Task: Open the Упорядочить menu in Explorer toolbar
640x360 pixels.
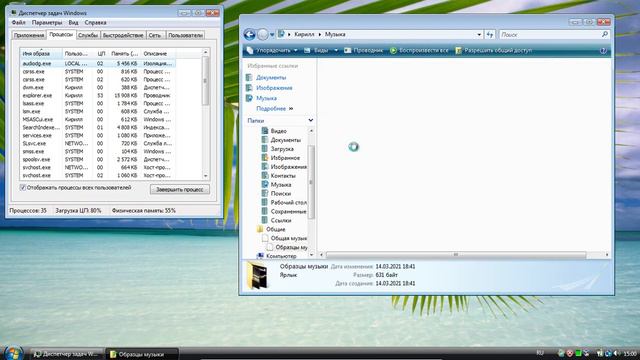Action: pos(272,51)
